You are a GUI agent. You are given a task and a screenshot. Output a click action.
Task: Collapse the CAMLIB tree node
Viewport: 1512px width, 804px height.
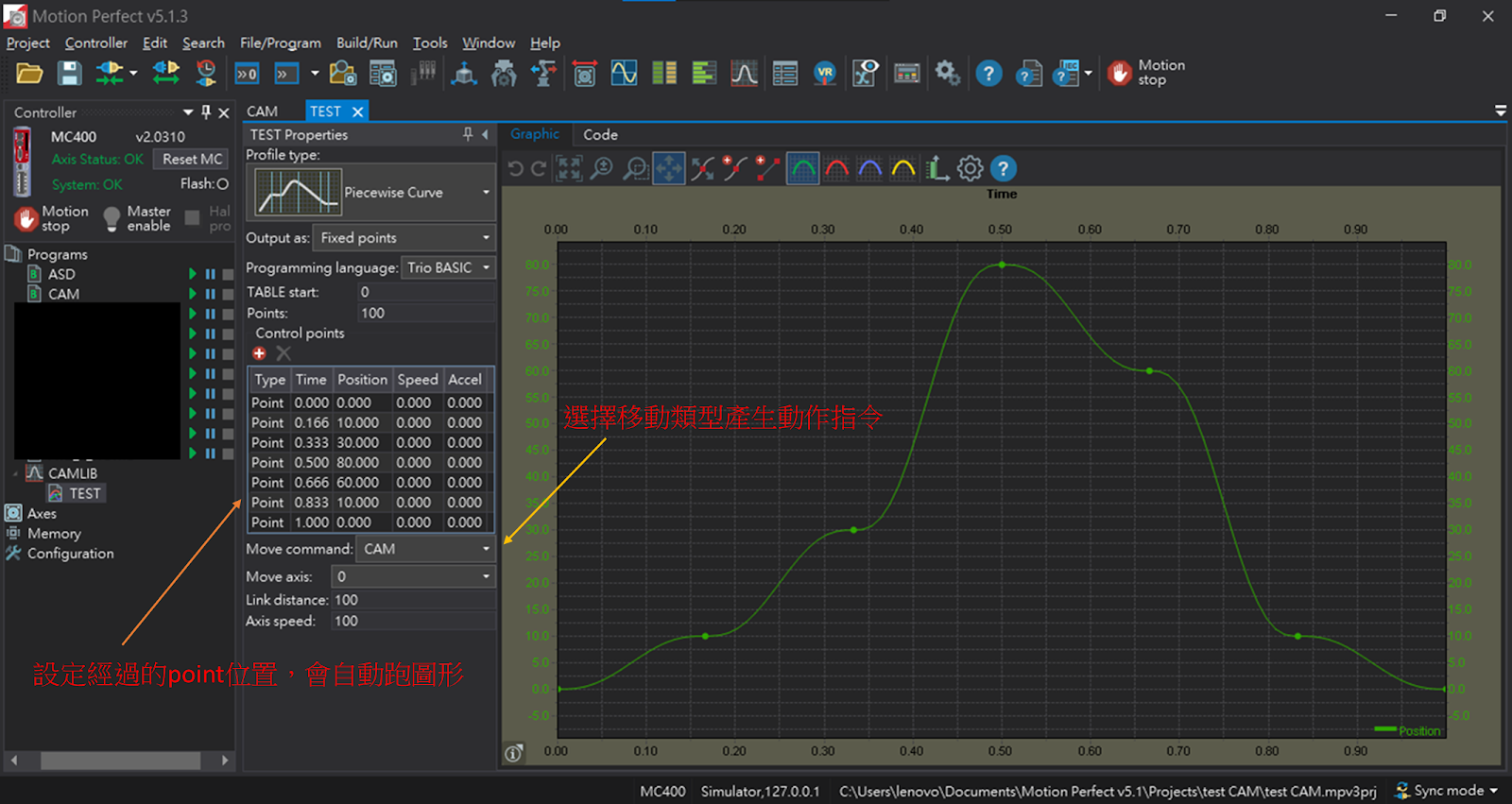(16, 473)
